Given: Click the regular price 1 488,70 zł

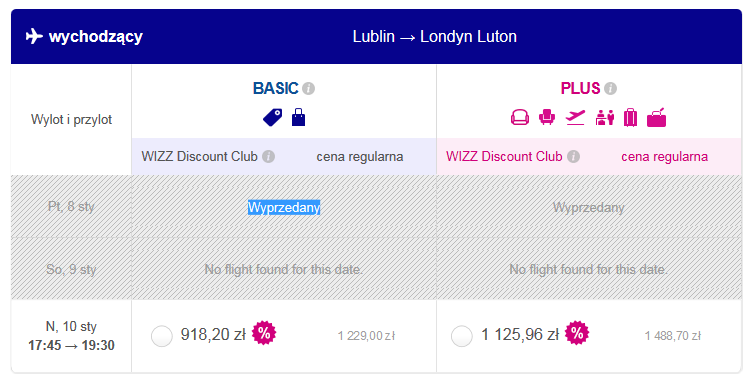Looking at the screenshot, I should click(672, 336).
